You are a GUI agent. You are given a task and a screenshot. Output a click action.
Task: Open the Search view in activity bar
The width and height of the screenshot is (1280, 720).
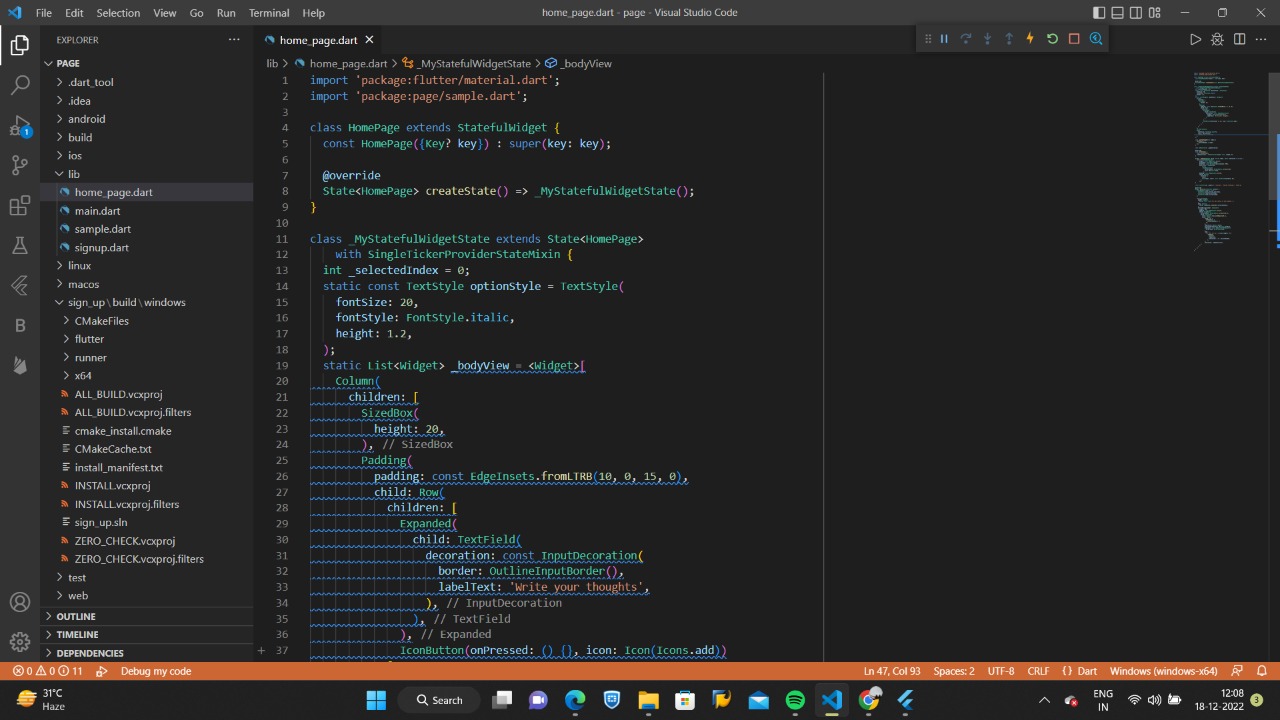tap(20, 86)
